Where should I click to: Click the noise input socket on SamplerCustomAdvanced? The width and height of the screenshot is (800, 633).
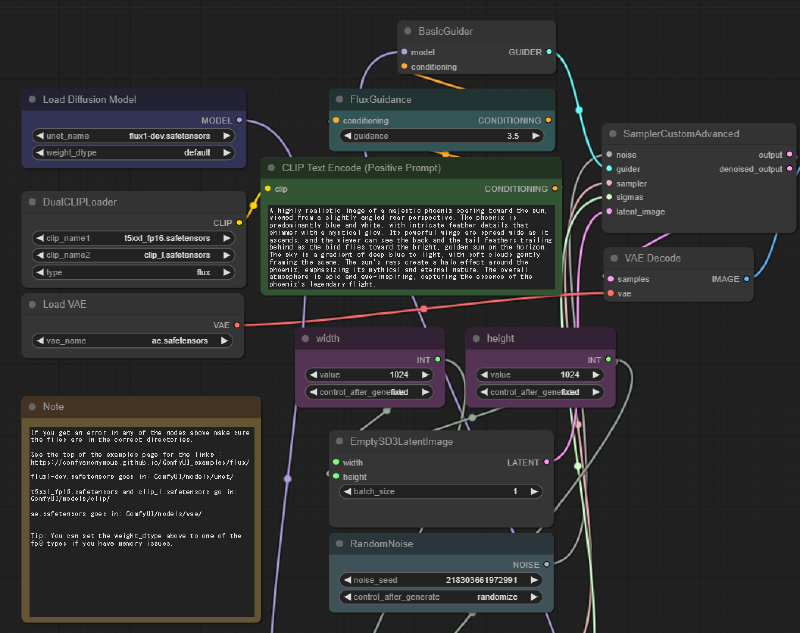pos(609,155)
